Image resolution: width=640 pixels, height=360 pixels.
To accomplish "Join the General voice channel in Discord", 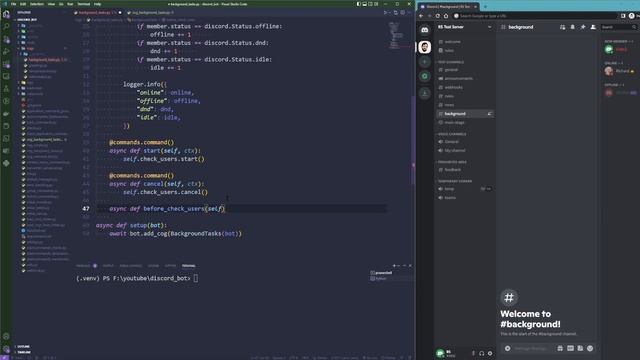I will pyautogui.click(x=451, y=142).
